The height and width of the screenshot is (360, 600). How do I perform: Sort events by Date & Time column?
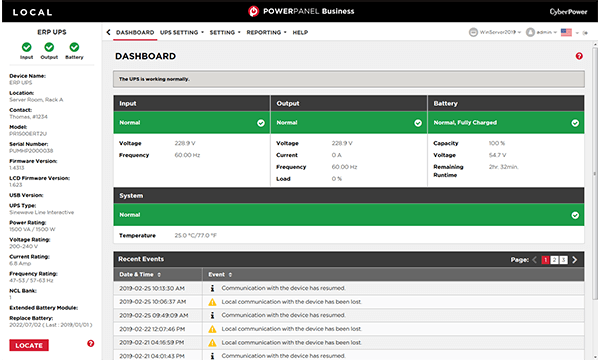[140, 274]
